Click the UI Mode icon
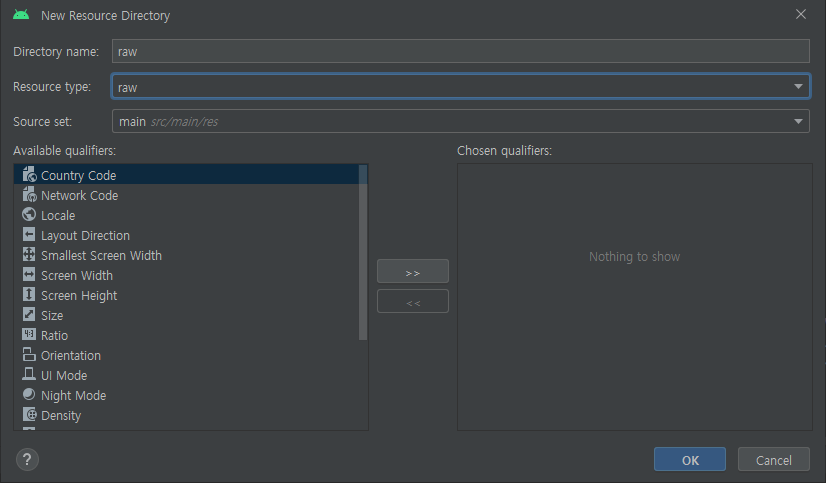 [29, 374]
